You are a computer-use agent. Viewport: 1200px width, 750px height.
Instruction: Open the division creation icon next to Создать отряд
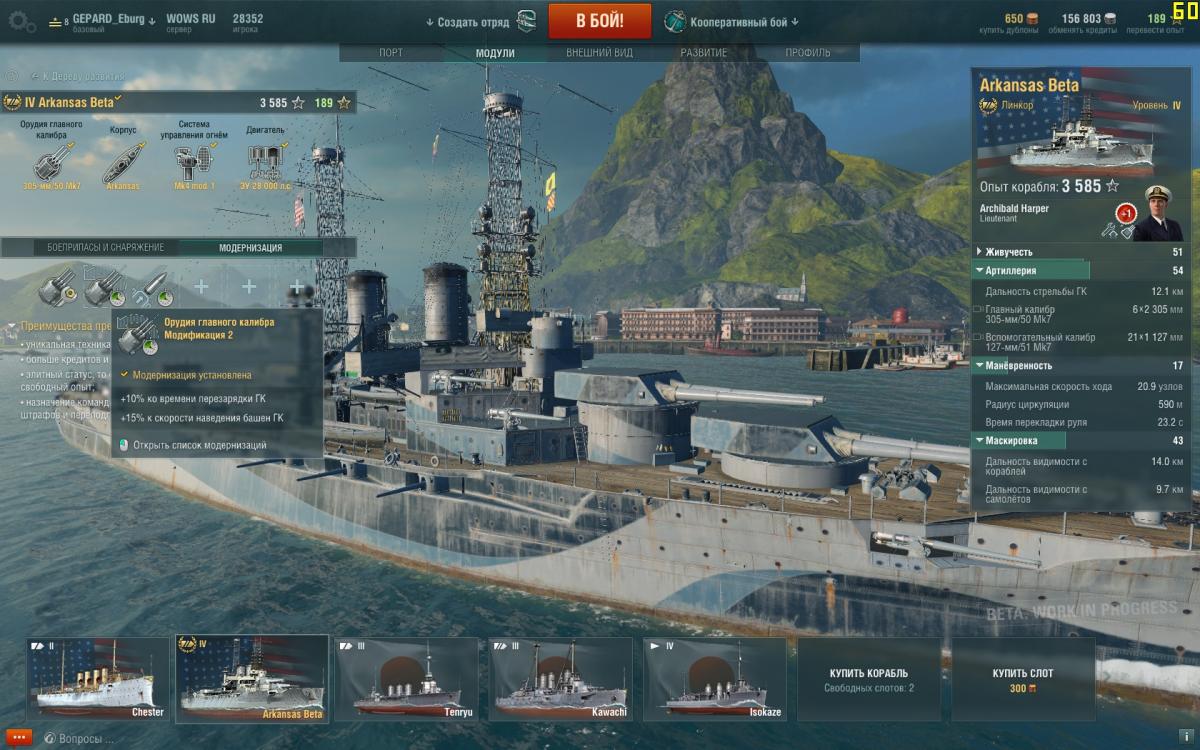pos(527,21)
